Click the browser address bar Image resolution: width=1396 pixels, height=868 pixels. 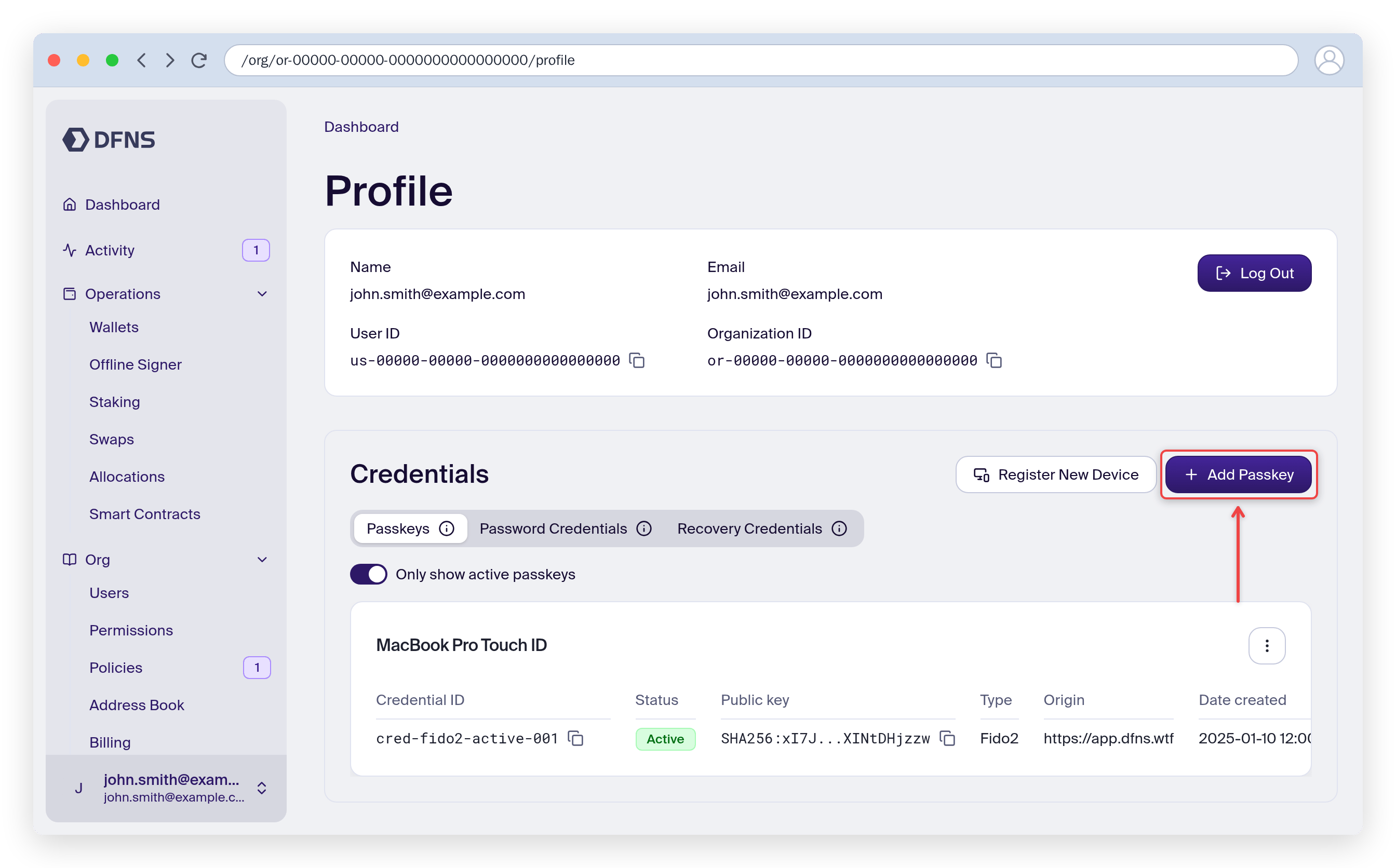pyautogui.click(x=761, y=60)
